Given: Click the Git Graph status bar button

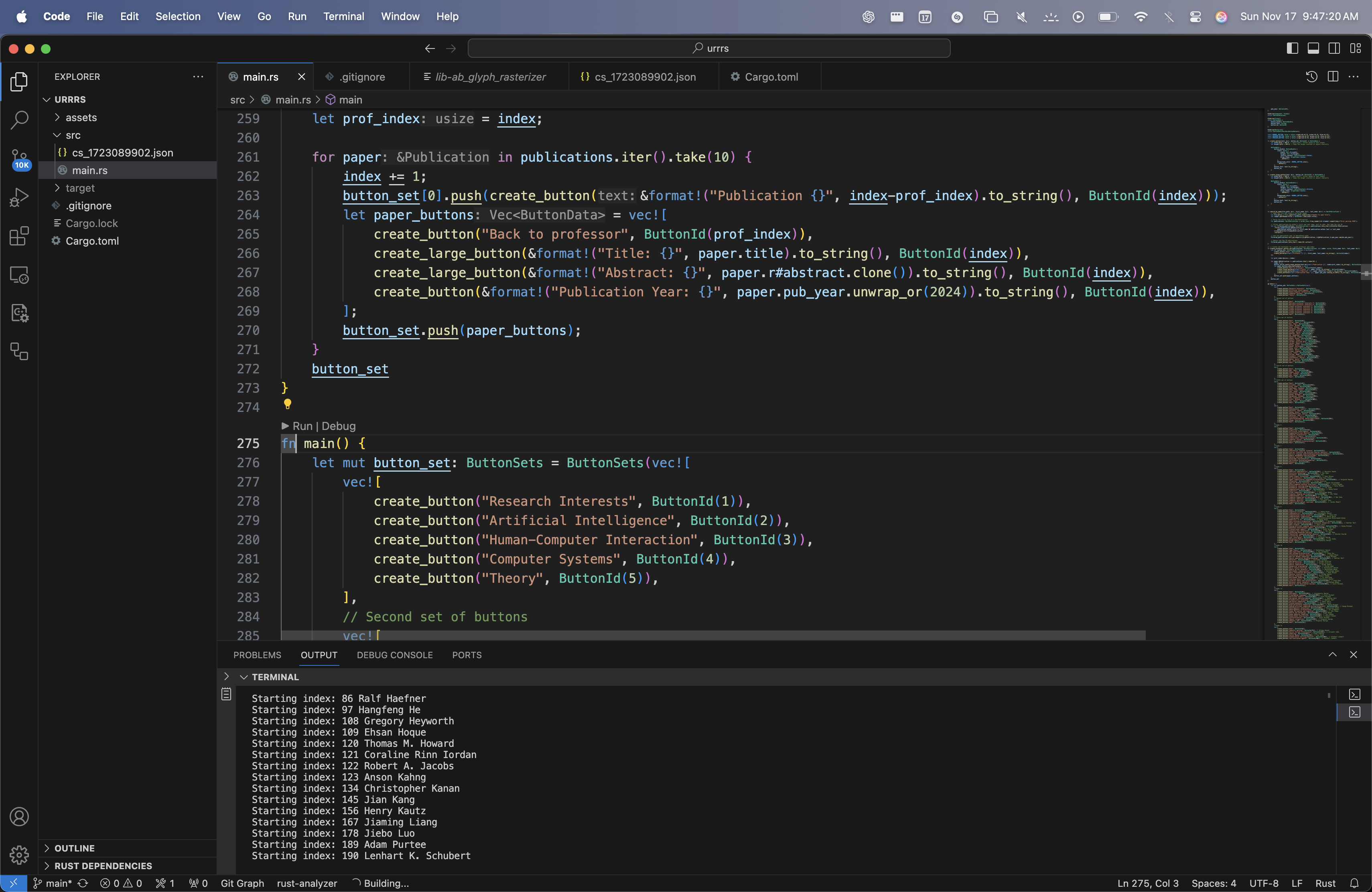Looking at the screenshot, I should coord(242,883).
